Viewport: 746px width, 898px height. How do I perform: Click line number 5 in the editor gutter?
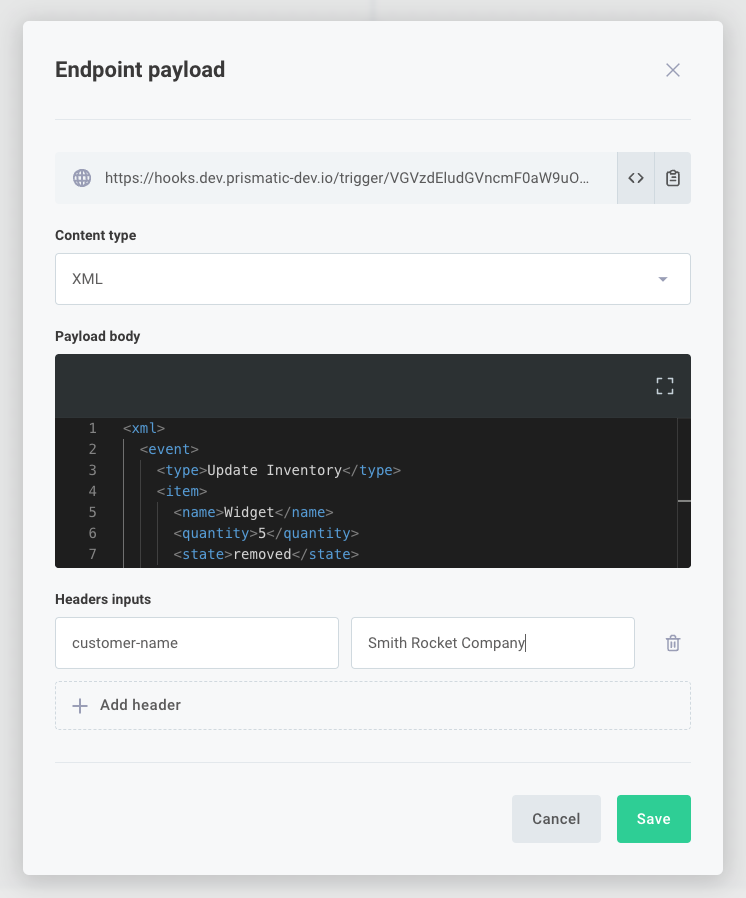coord(92,512)
